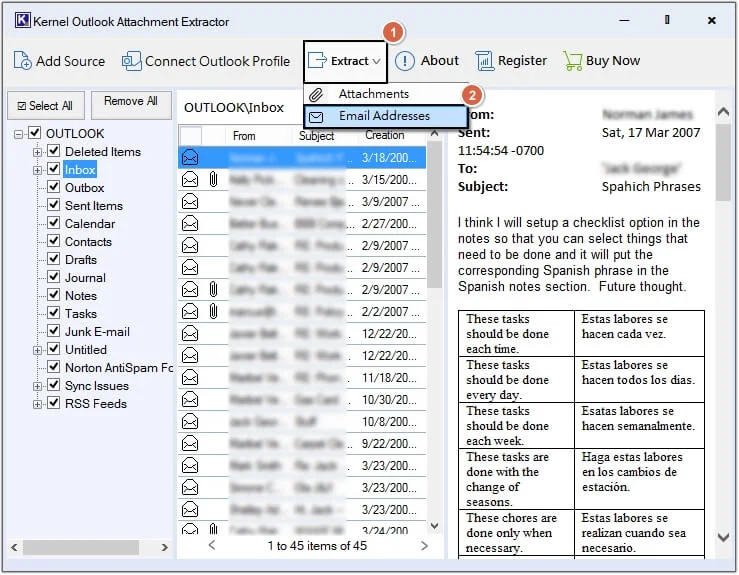739x575 pixels.
Task: Go to previous page of email items
Action: coord(212,545)
